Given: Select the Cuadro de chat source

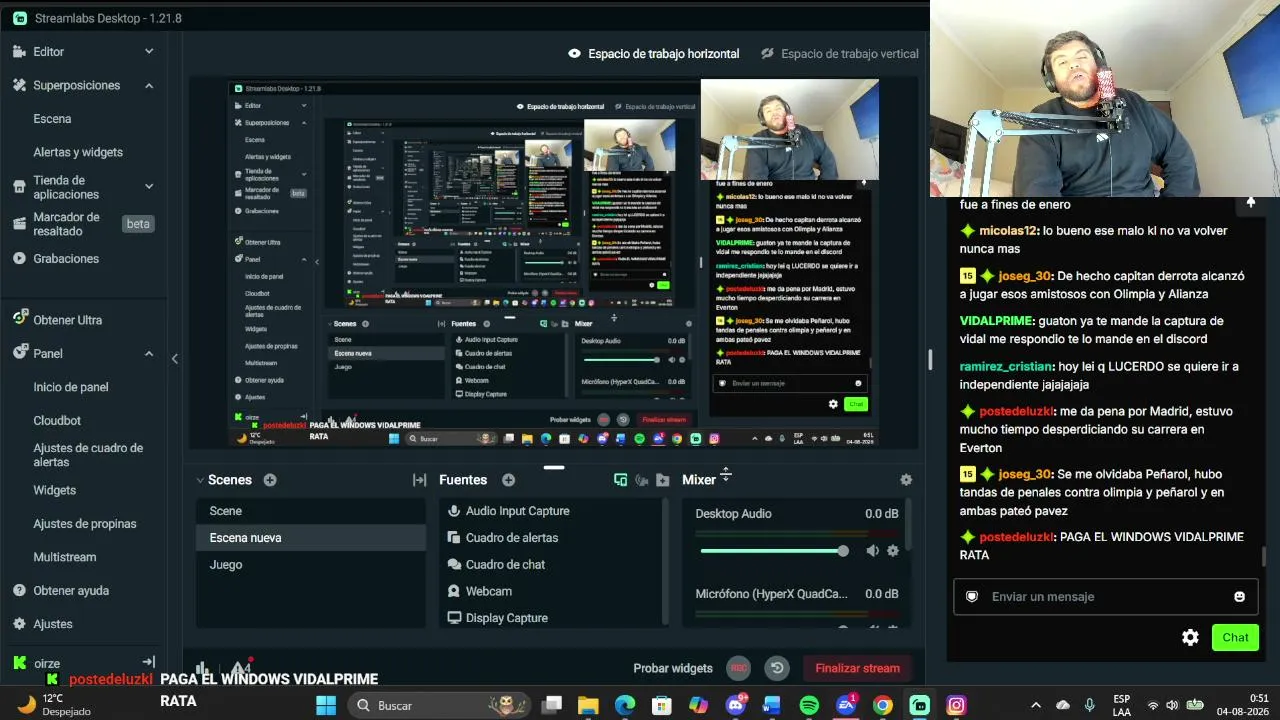Looking at the screenshot, I should tap(551, 564).
